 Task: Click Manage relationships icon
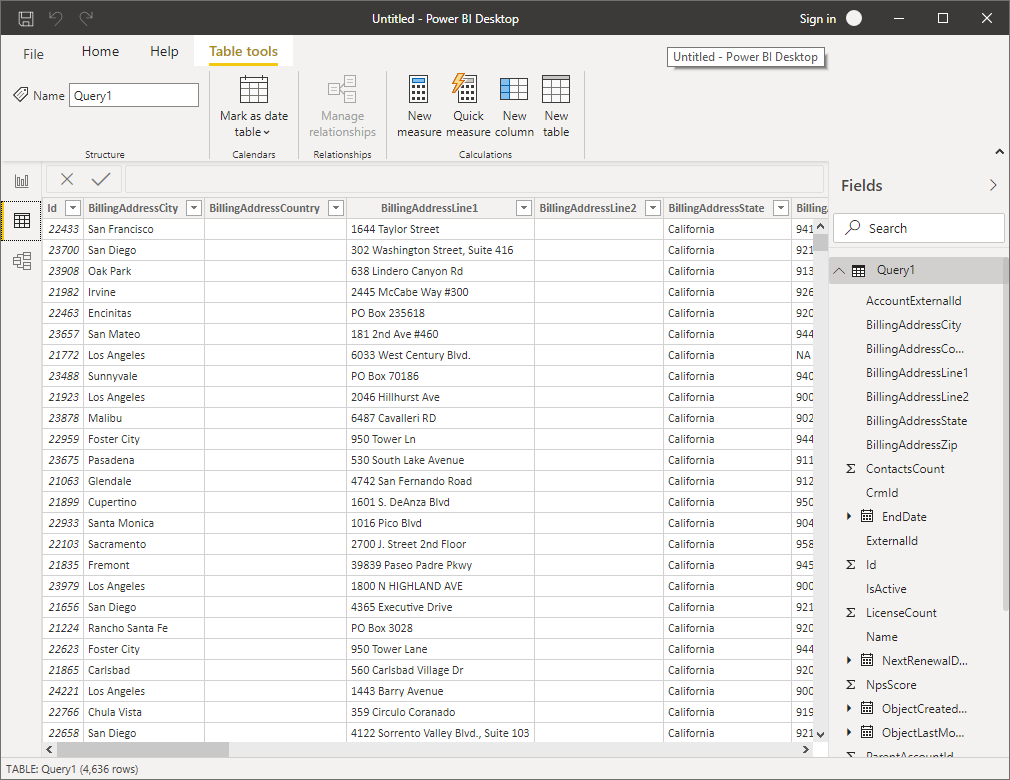[342, 90]
